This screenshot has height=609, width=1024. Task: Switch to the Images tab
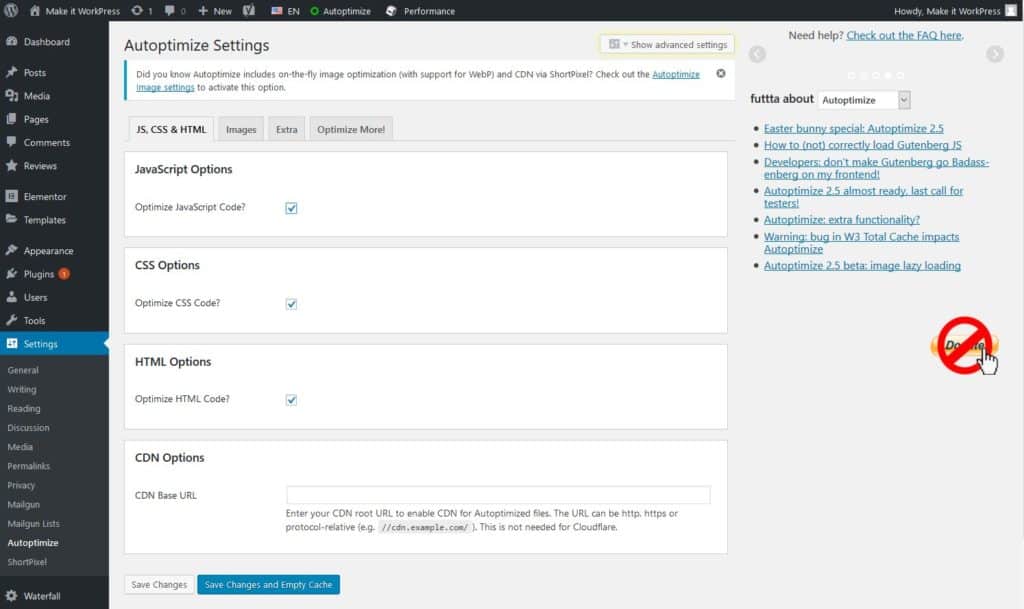point(241,129)
